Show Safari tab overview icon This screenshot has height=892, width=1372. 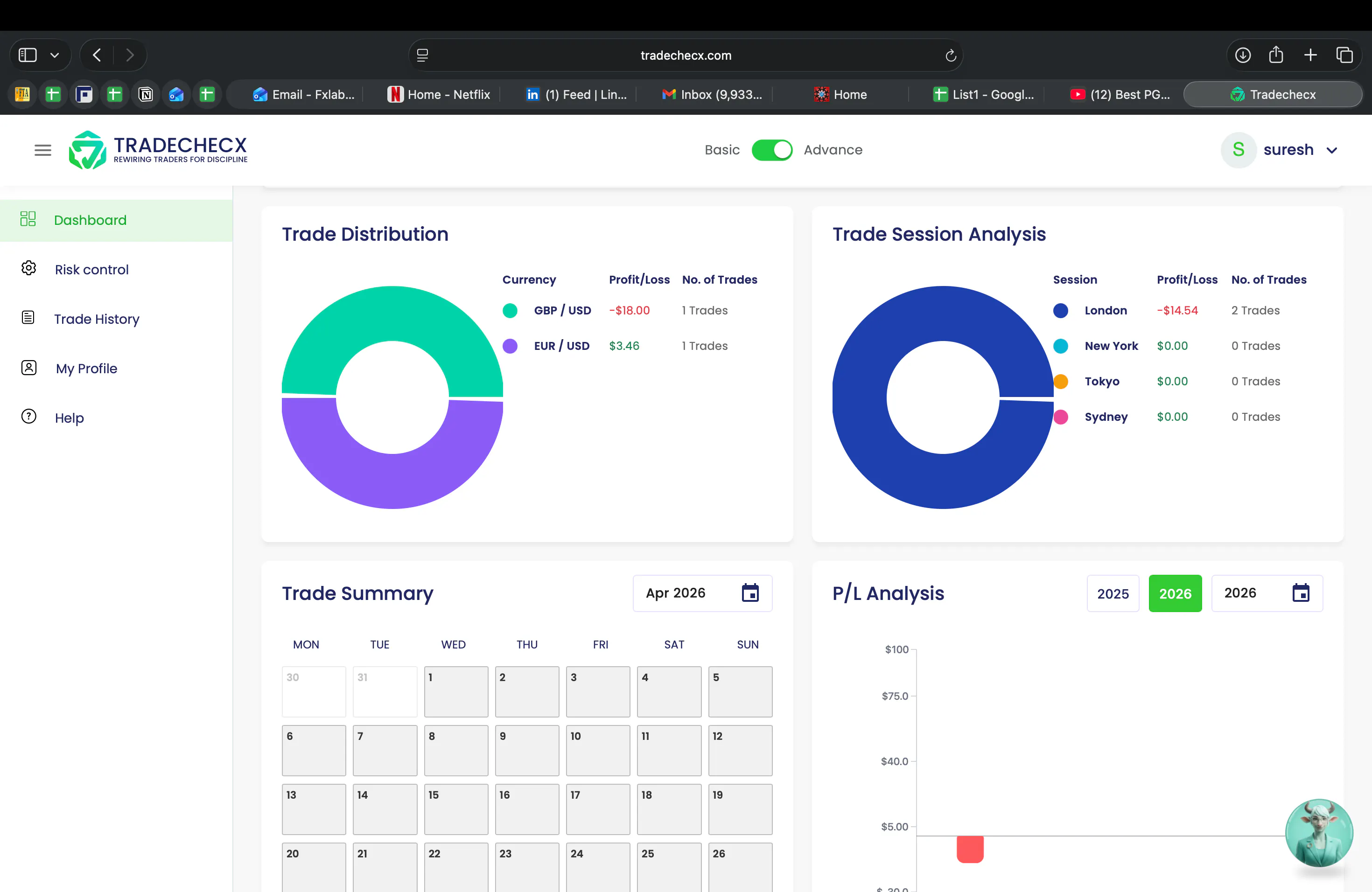point(1344,56)
